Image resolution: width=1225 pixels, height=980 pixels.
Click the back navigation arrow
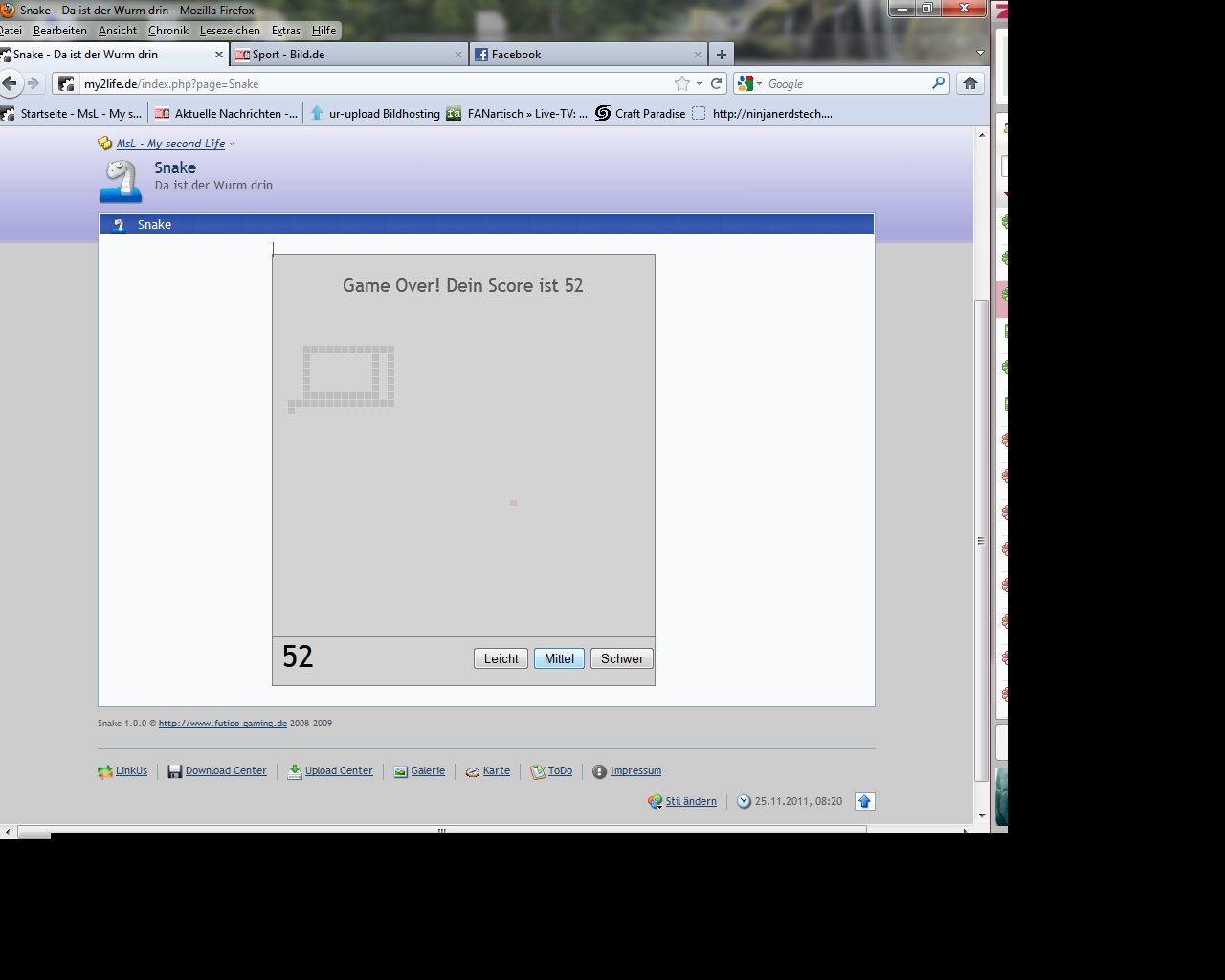[10, 83]
